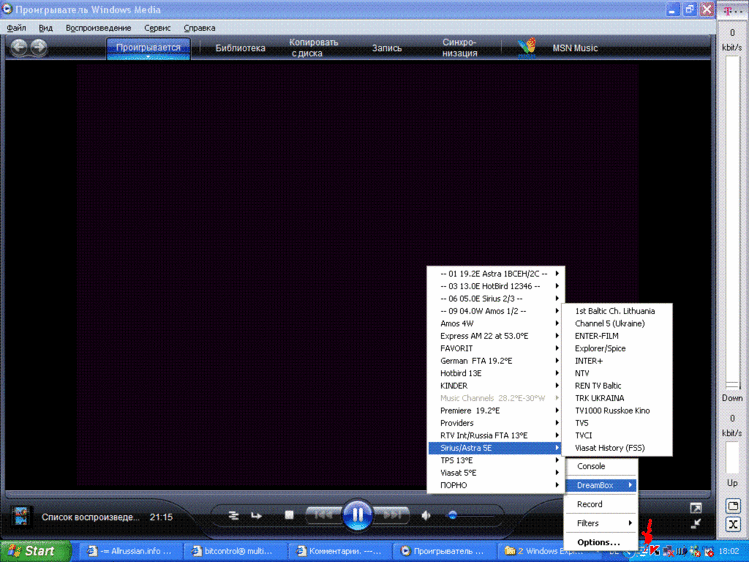Open the Синхронизация tab
This screenshot has width=749, height=562.
point(460,48)
